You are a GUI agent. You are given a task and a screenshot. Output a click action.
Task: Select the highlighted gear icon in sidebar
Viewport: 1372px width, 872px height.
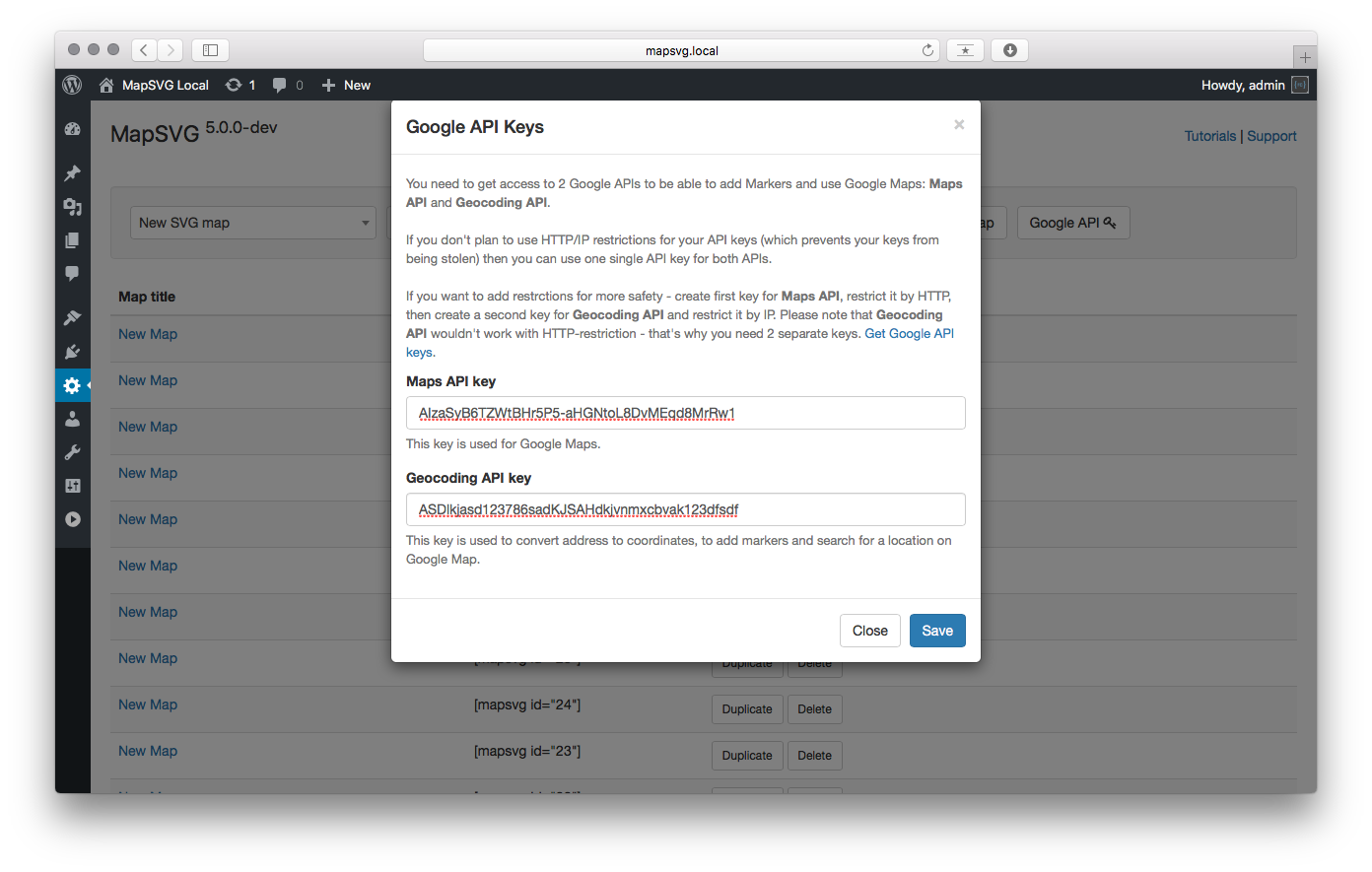click(x=73, y=385)
